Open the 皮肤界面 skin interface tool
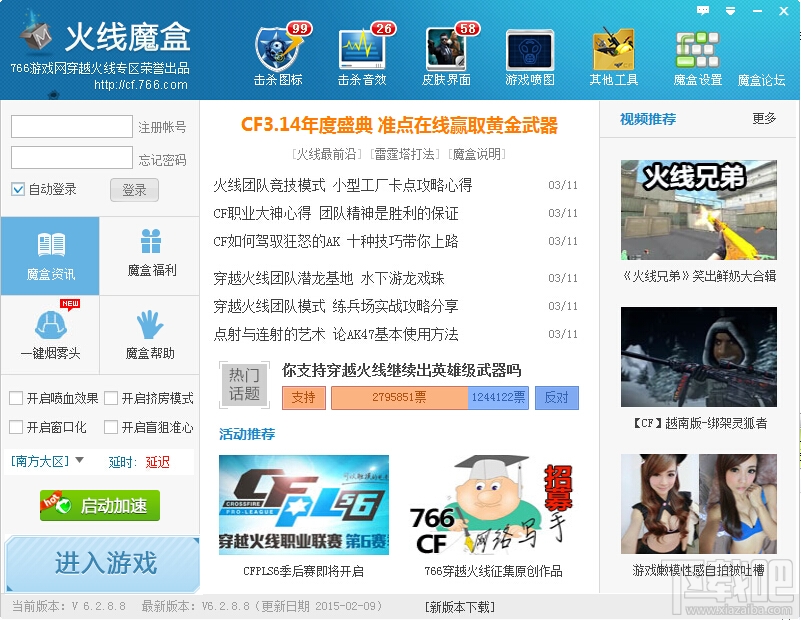 (x=446, y=55)
